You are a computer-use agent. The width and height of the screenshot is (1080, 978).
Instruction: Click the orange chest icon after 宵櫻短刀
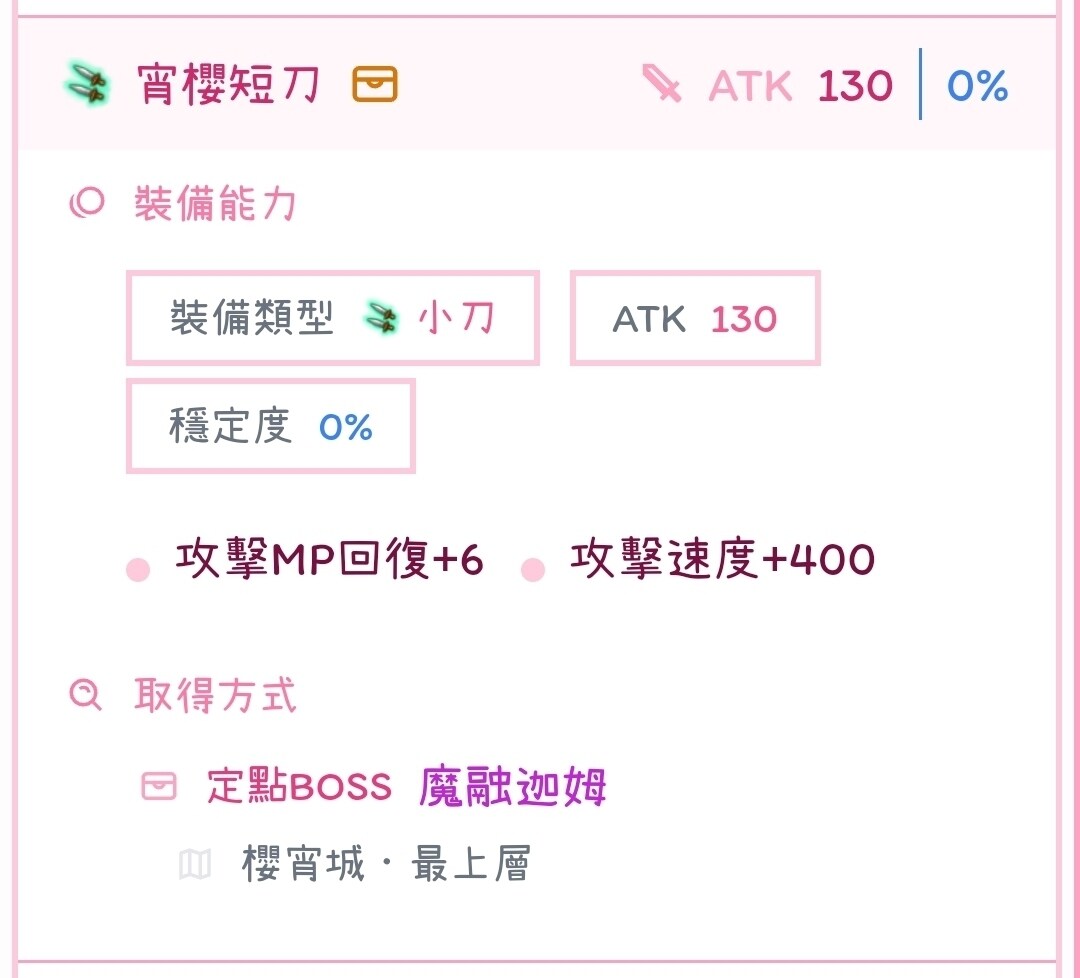pos(375,84)
